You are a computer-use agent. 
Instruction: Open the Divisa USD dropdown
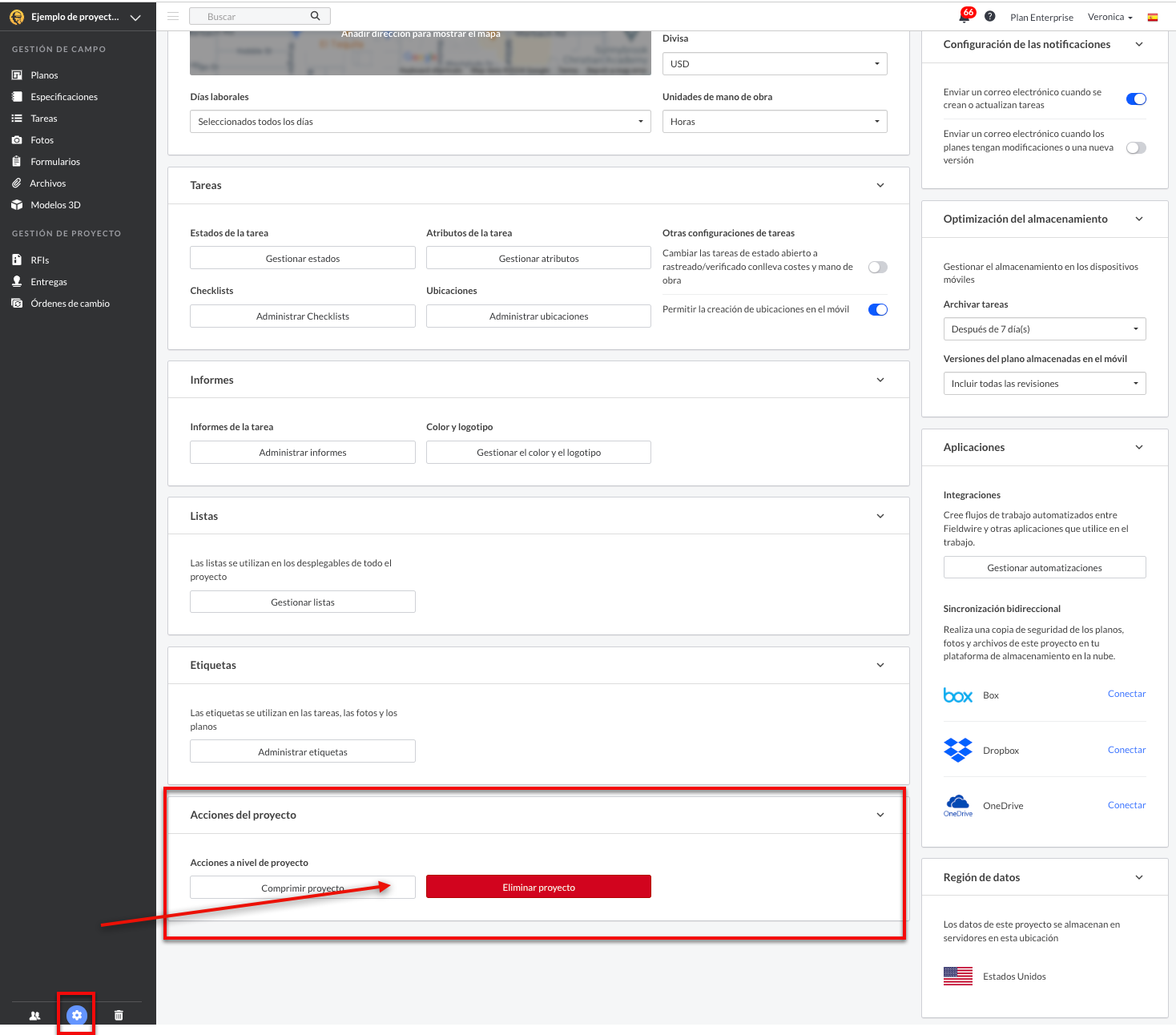775,64
